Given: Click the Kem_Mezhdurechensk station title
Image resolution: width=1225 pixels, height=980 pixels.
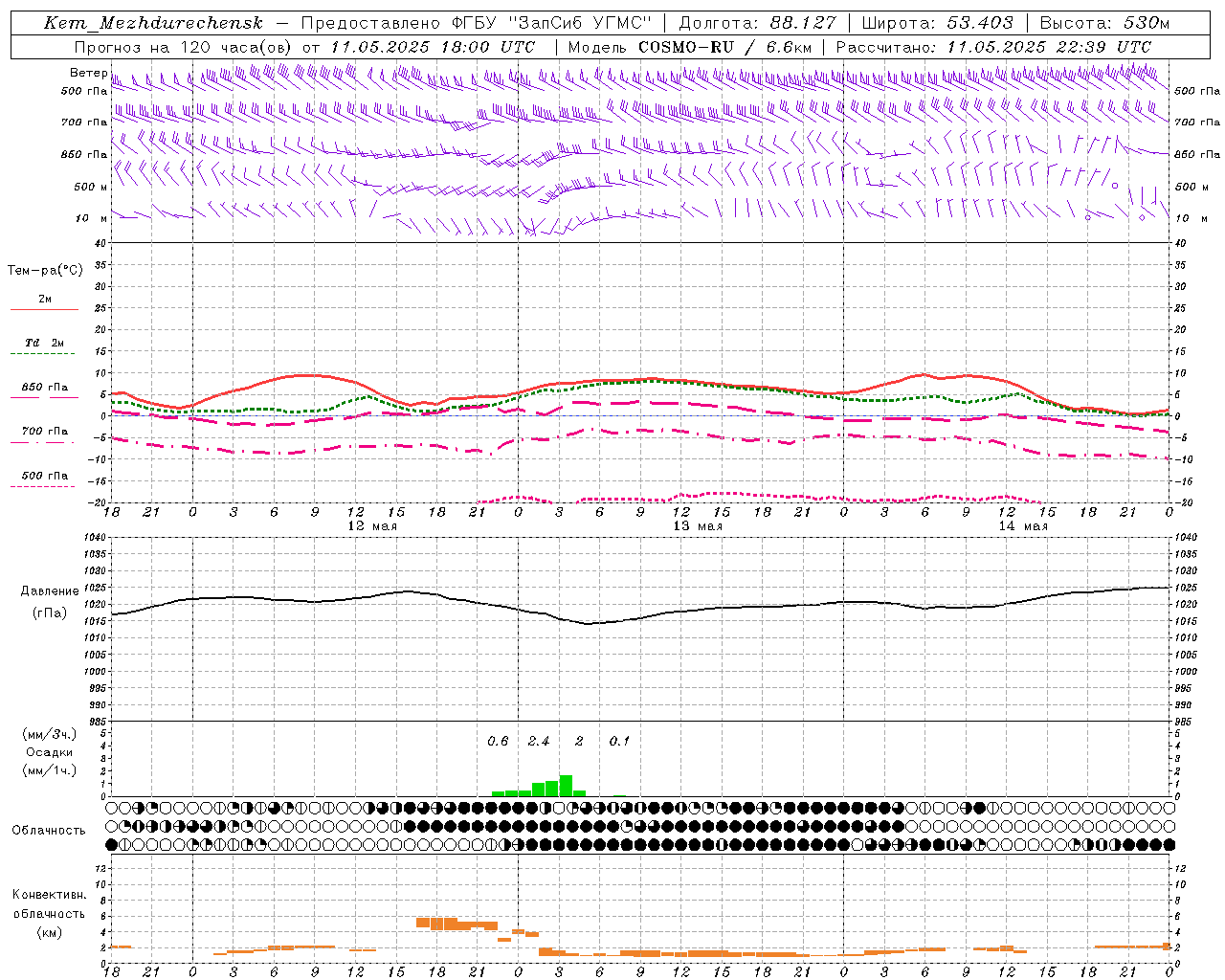Looking at the screenshot, I should pos(153,23).
